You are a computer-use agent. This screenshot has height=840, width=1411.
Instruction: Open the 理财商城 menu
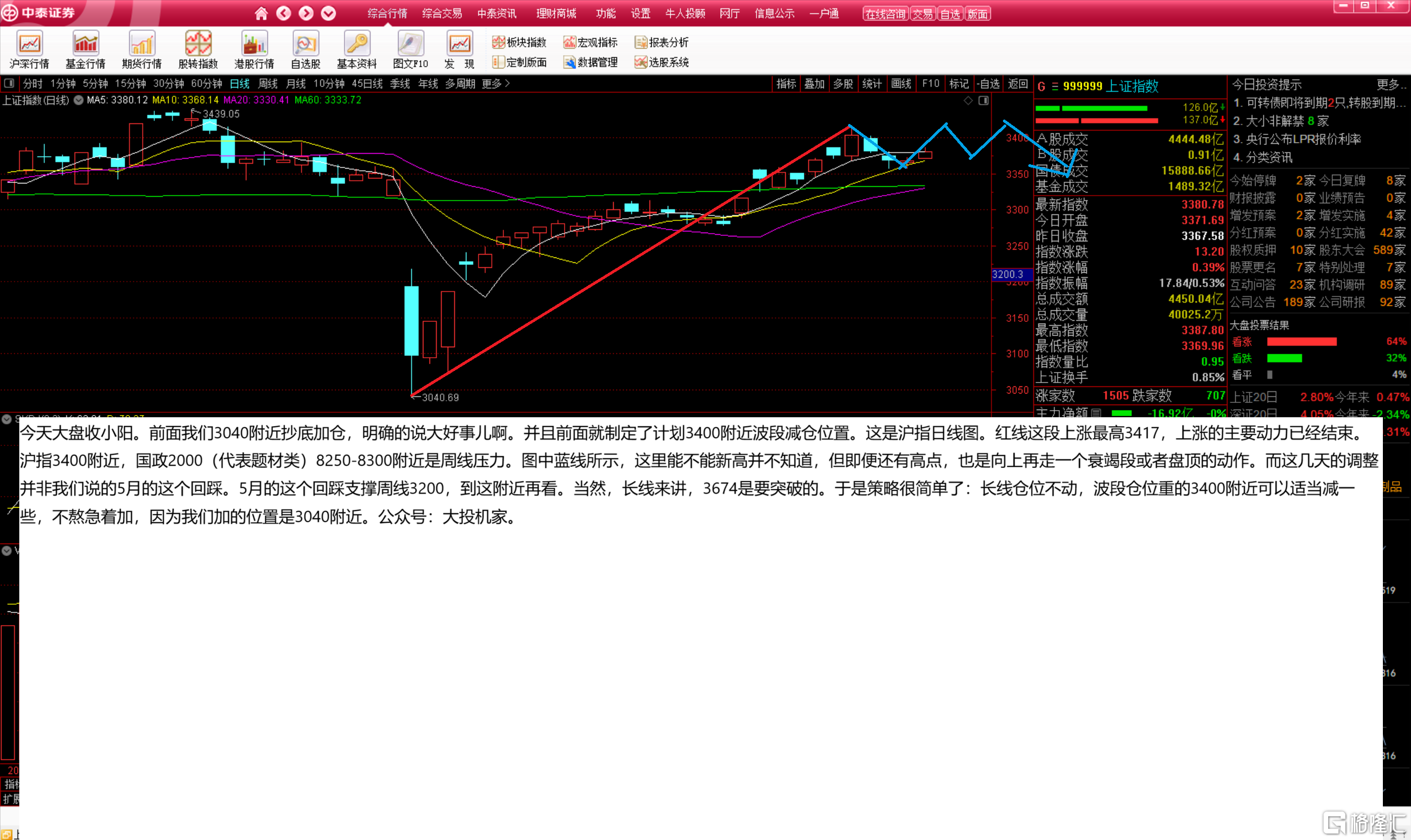[556, 14]
